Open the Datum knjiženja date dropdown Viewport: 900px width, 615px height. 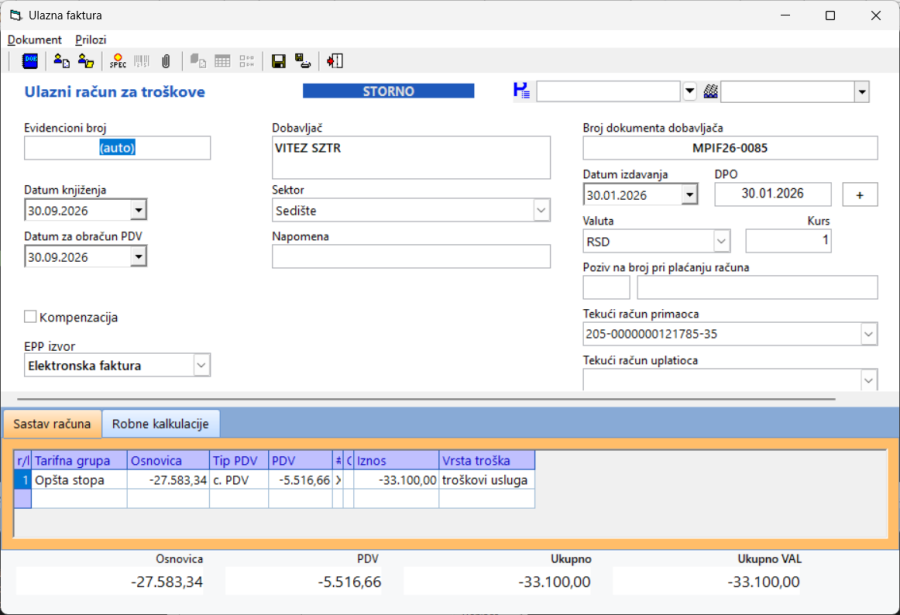point(138,210)
